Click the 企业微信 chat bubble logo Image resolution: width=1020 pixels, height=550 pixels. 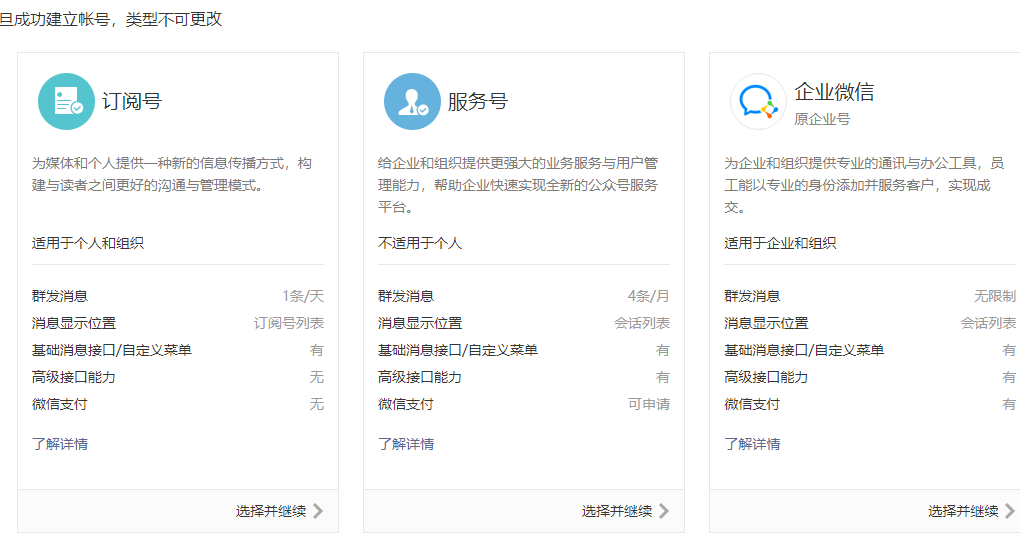point(758,102)
